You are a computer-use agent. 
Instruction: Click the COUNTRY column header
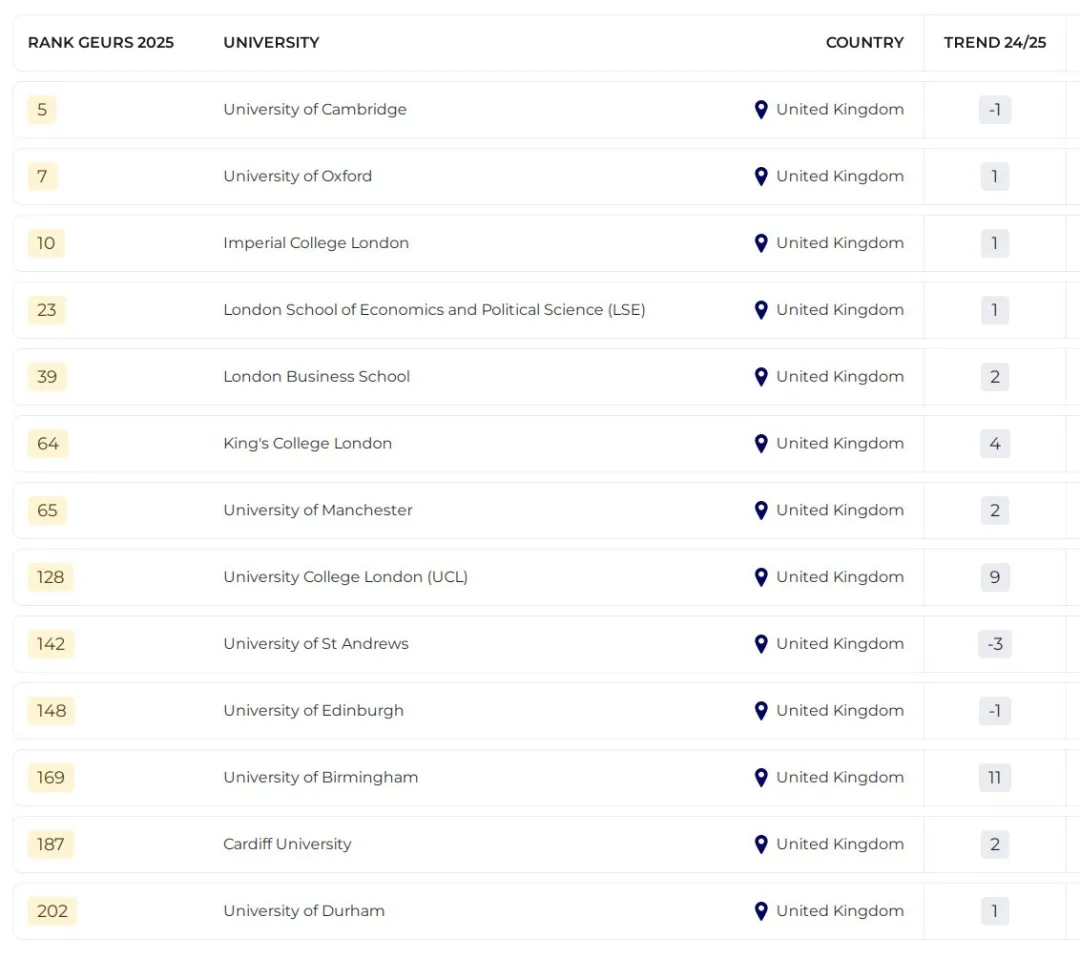[864, 43]
